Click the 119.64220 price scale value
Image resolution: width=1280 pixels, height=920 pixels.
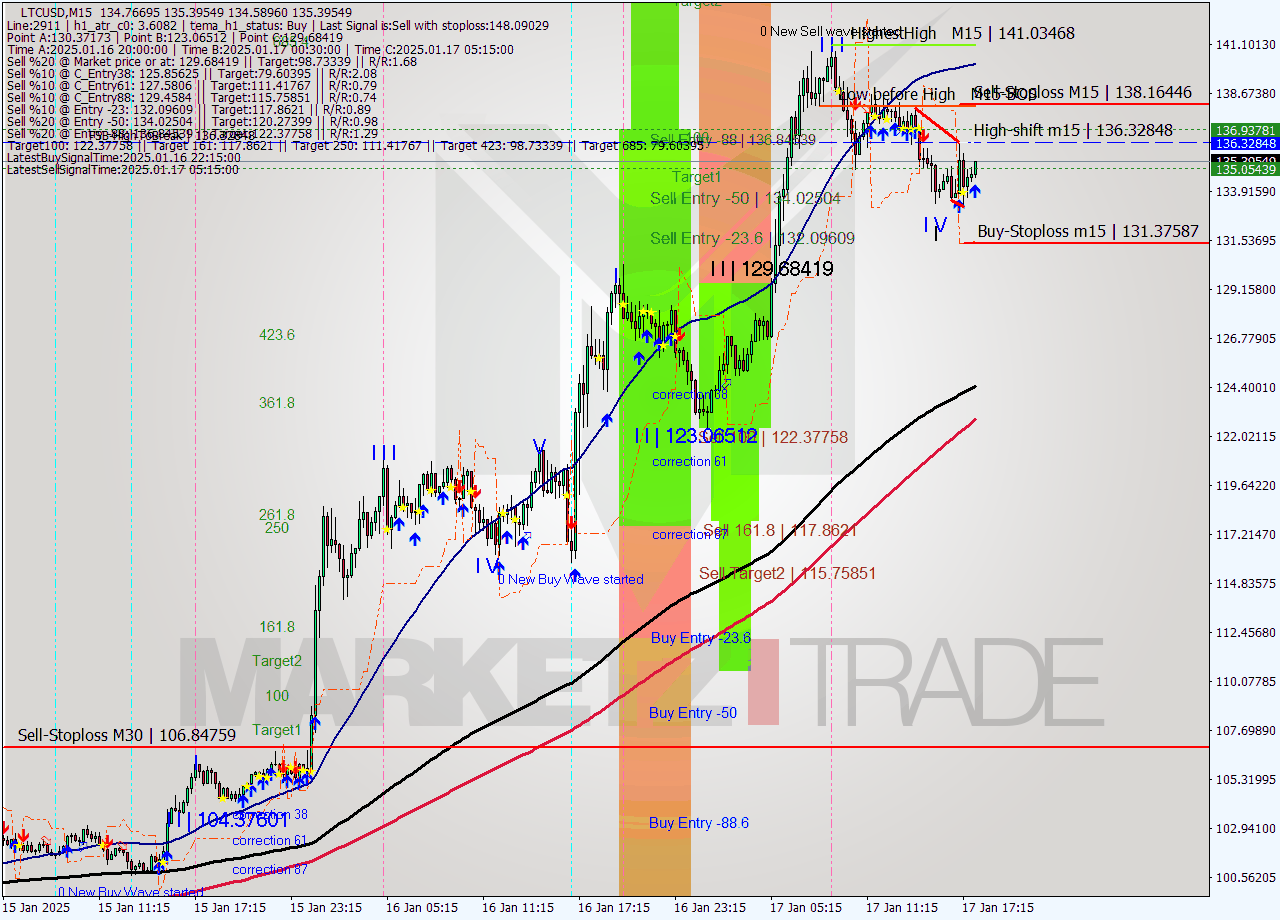pos(1245,486)
